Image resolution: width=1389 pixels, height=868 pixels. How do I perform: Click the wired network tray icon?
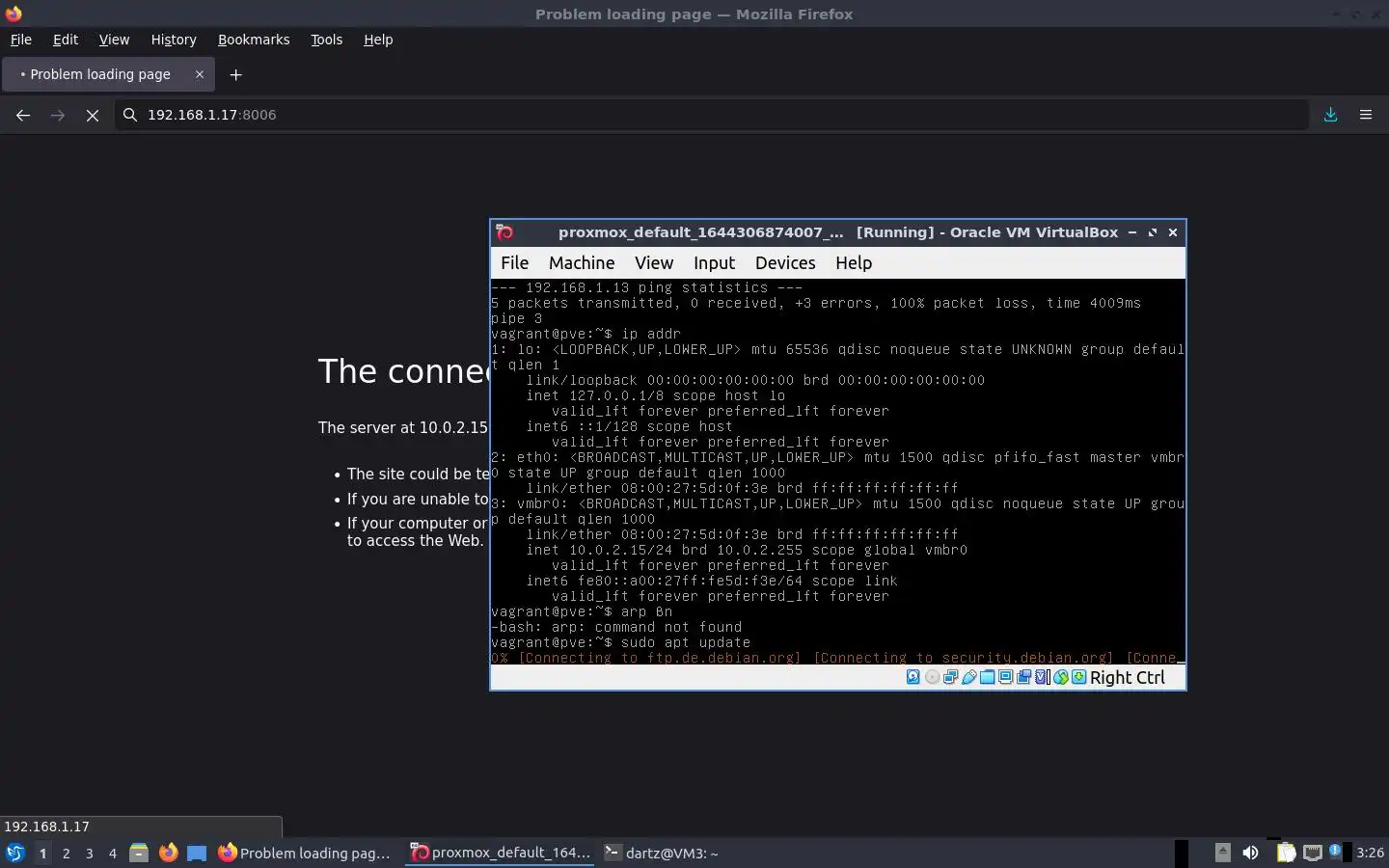pyautogui.click(x=1313, y=853)
